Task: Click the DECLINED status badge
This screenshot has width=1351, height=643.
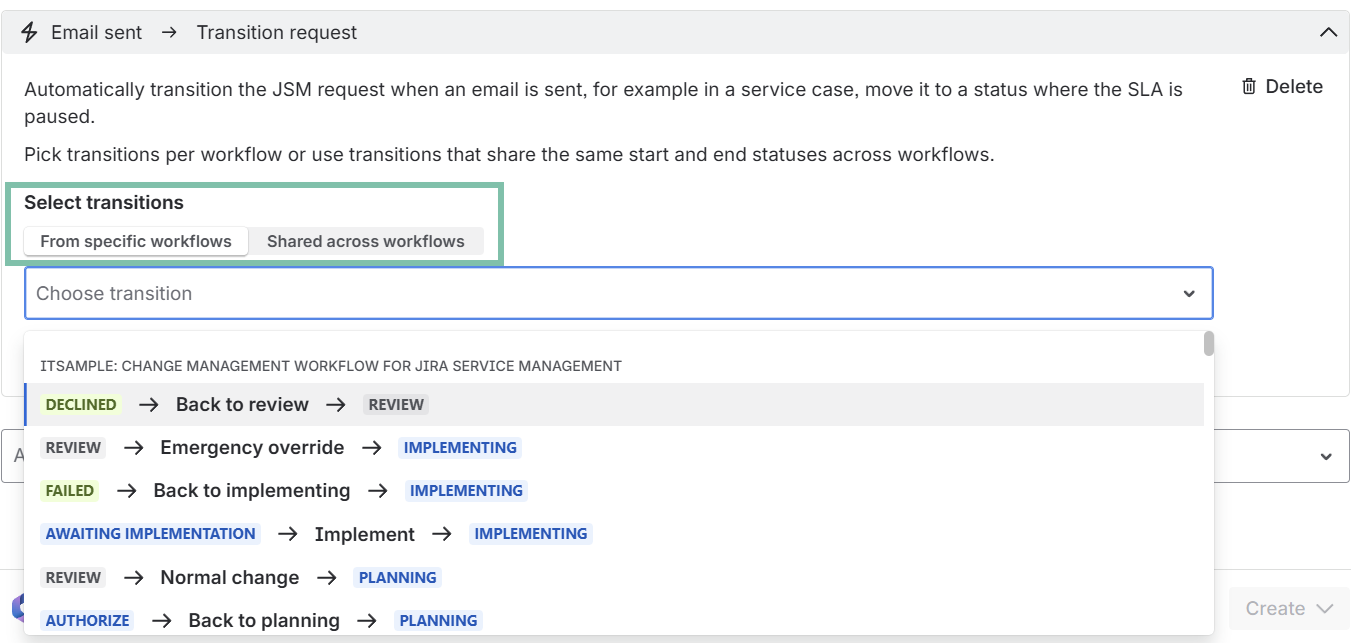Action: click(81, 405)
